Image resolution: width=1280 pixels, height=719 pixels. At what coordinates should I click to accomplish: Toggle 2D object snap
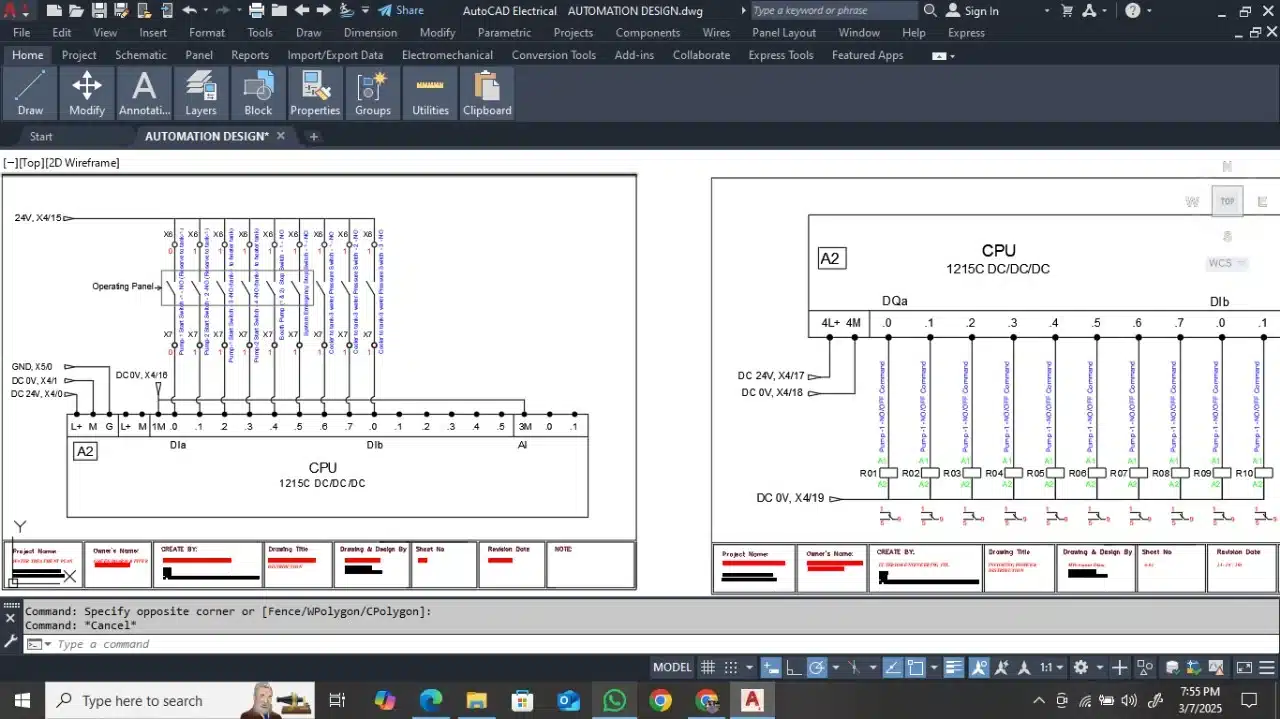point(915,667)
